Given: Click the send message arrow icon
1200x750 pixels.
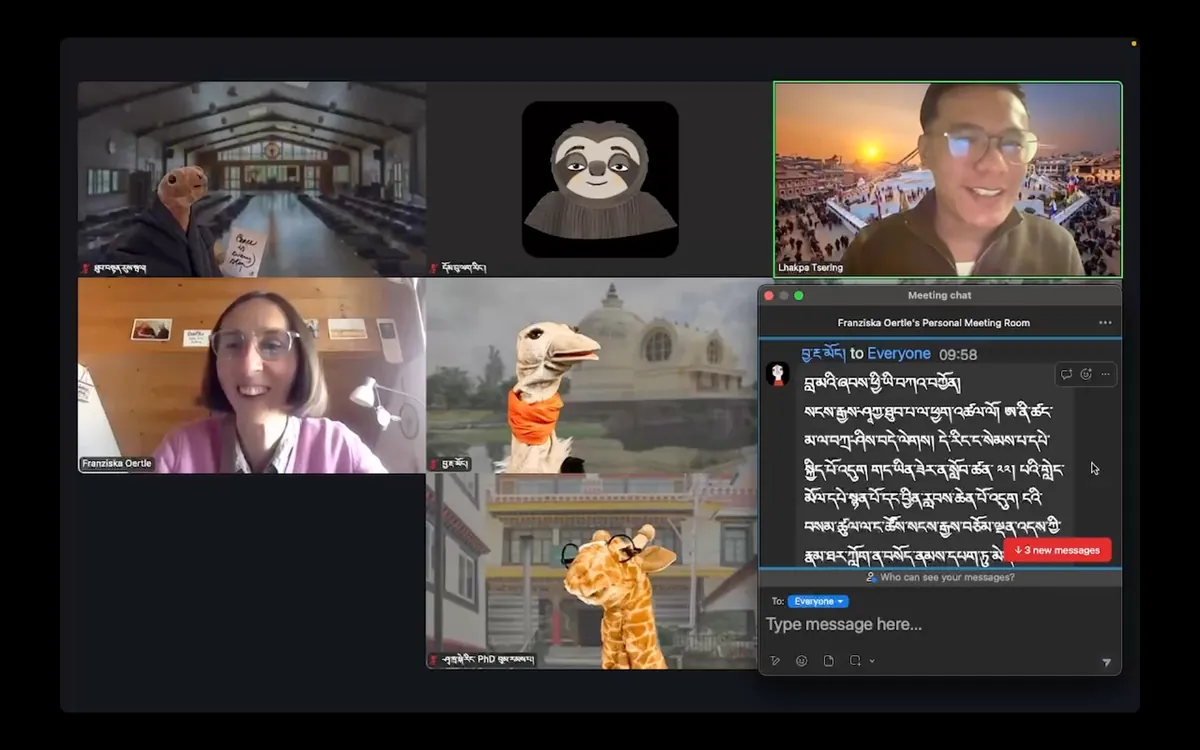Looking at the screenshot, I should click(x=1106, y=662).
